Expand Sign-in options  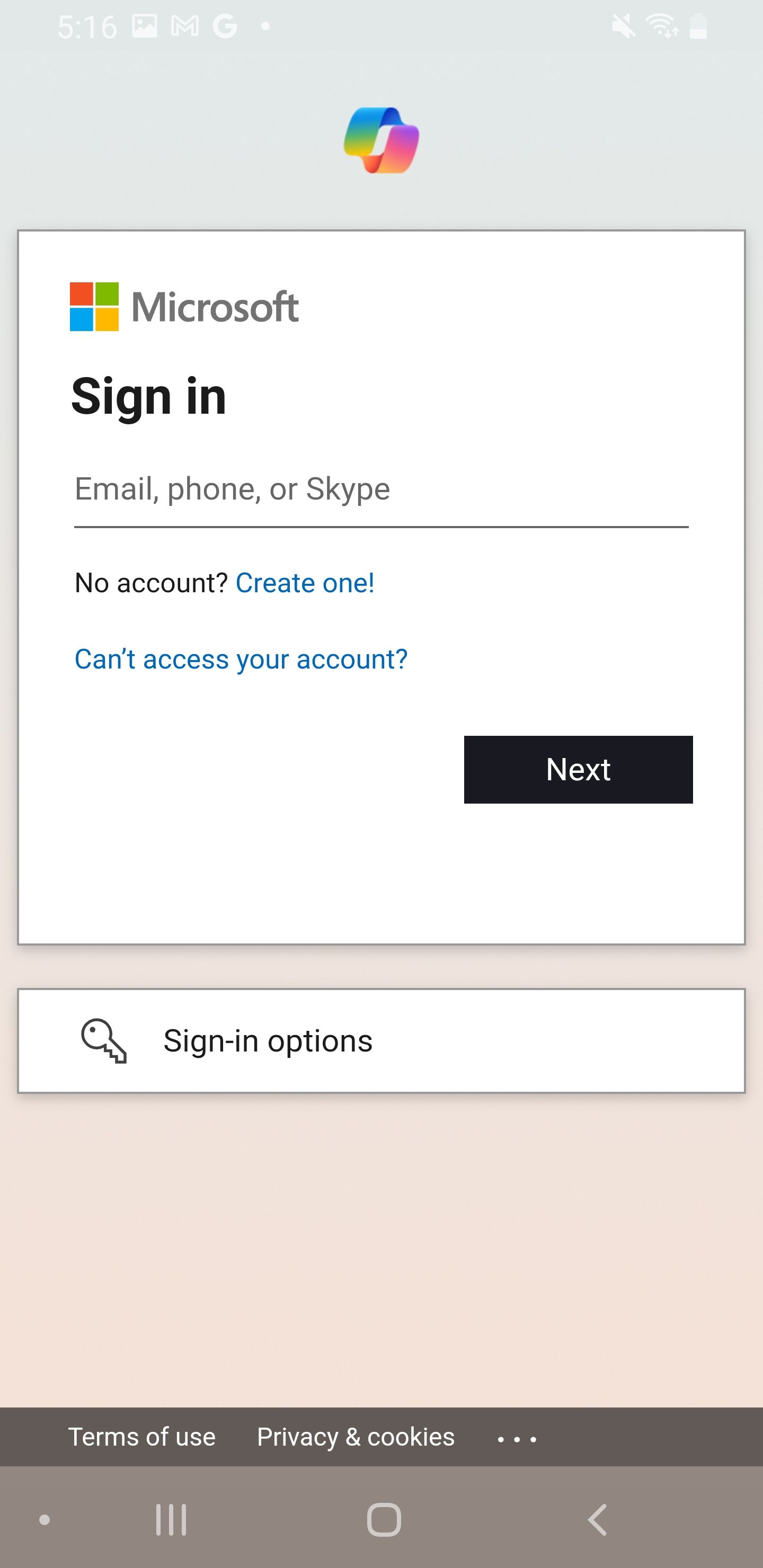tap(269, 1040)
